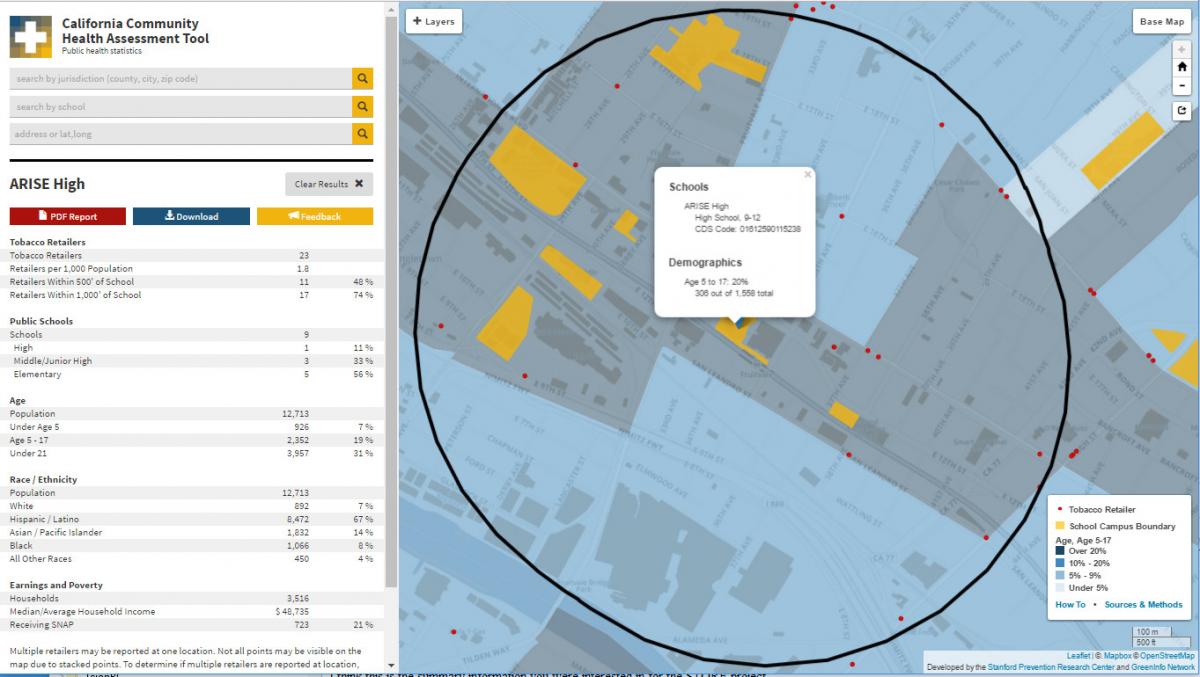Open the Base Map selector
This screenshot has width=1200, height=677.
pos(1162,21)
